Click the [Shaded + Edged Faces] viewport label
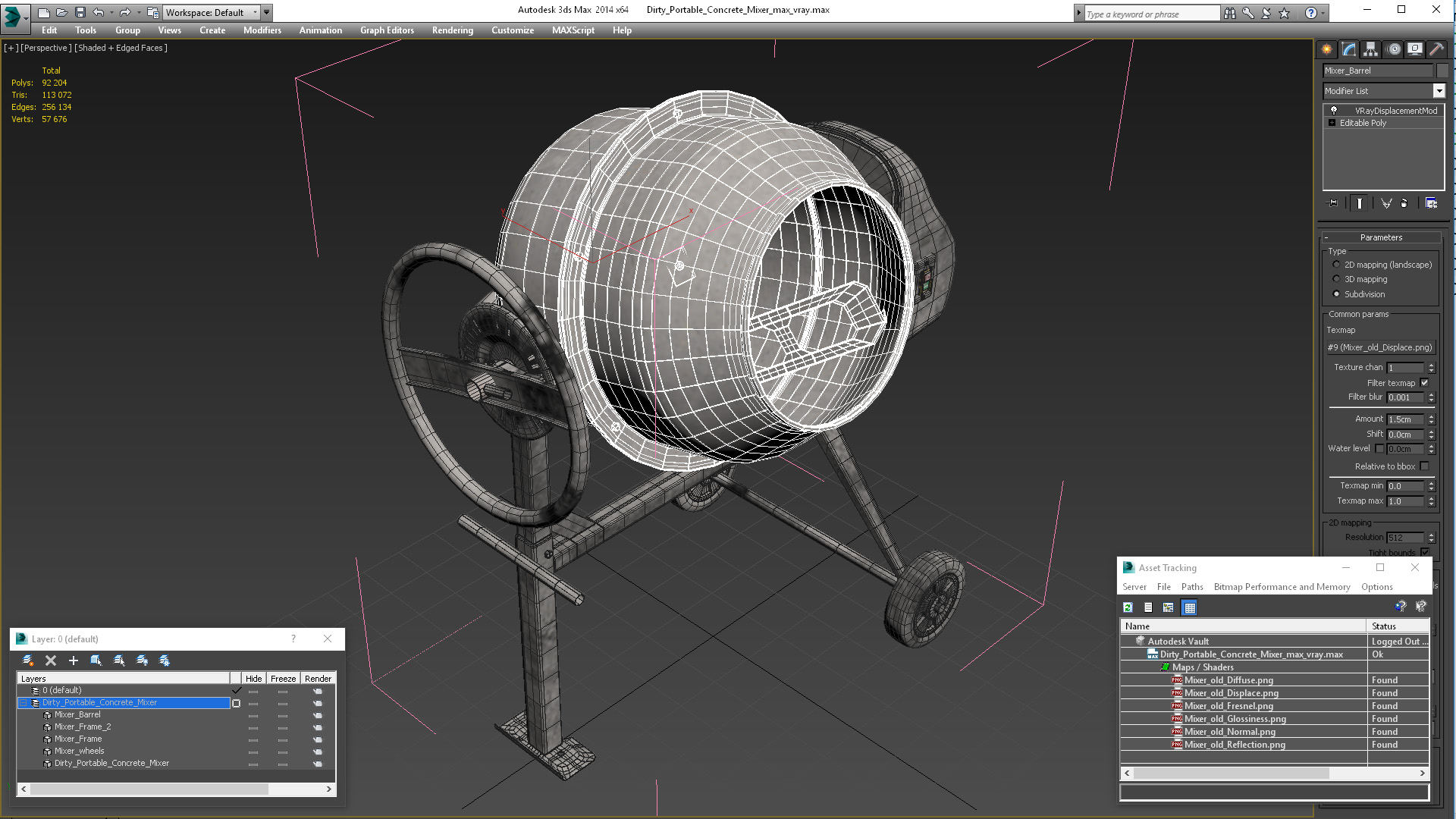 click(121, 48)
